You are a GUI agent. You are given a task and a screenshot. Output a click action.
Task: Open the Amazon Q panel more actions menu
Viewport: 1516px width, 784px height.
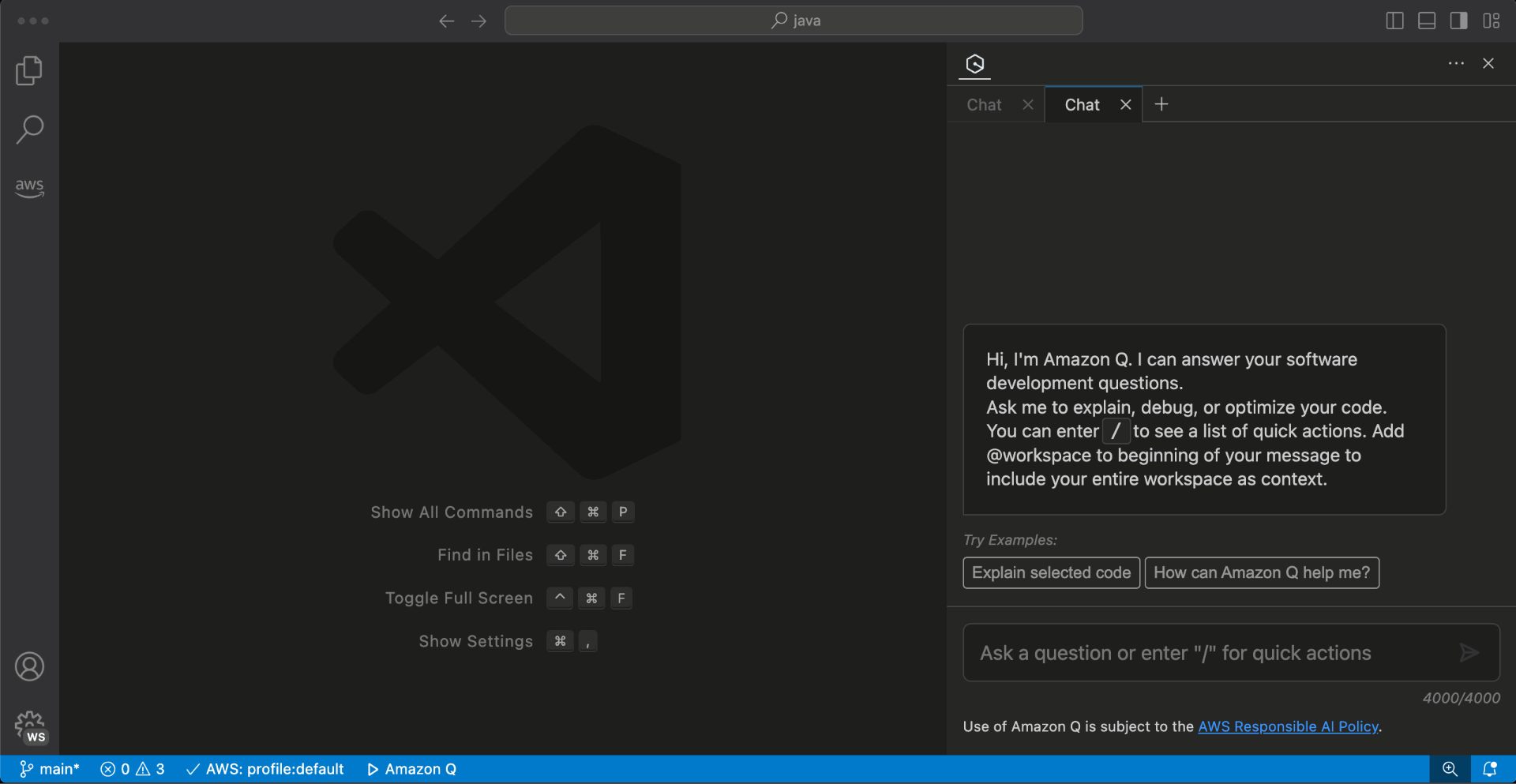point(1456,63)
